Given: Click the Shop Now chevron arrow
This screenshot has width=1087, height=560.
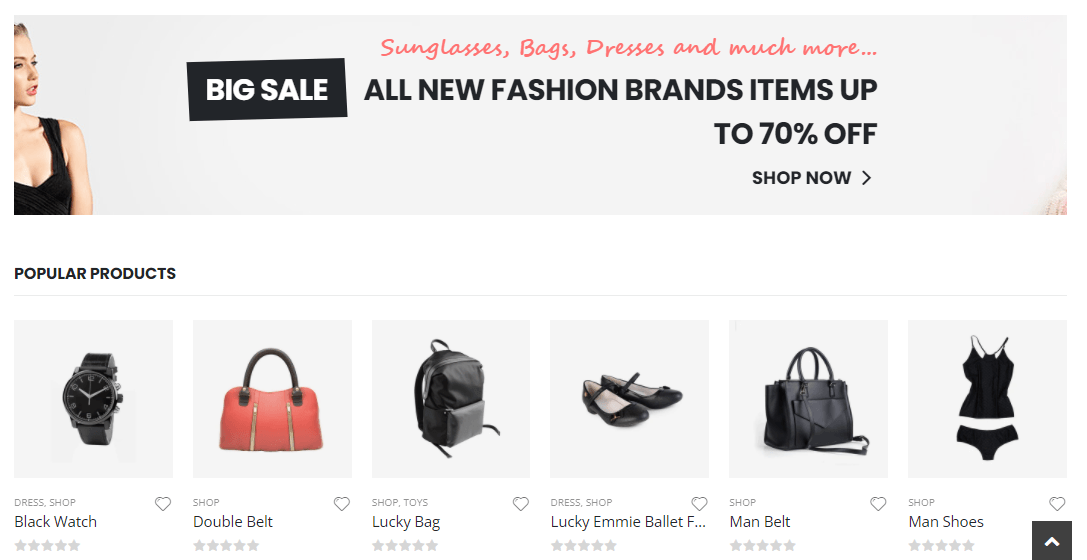Looking at the screenshot, I should point(867,178).
